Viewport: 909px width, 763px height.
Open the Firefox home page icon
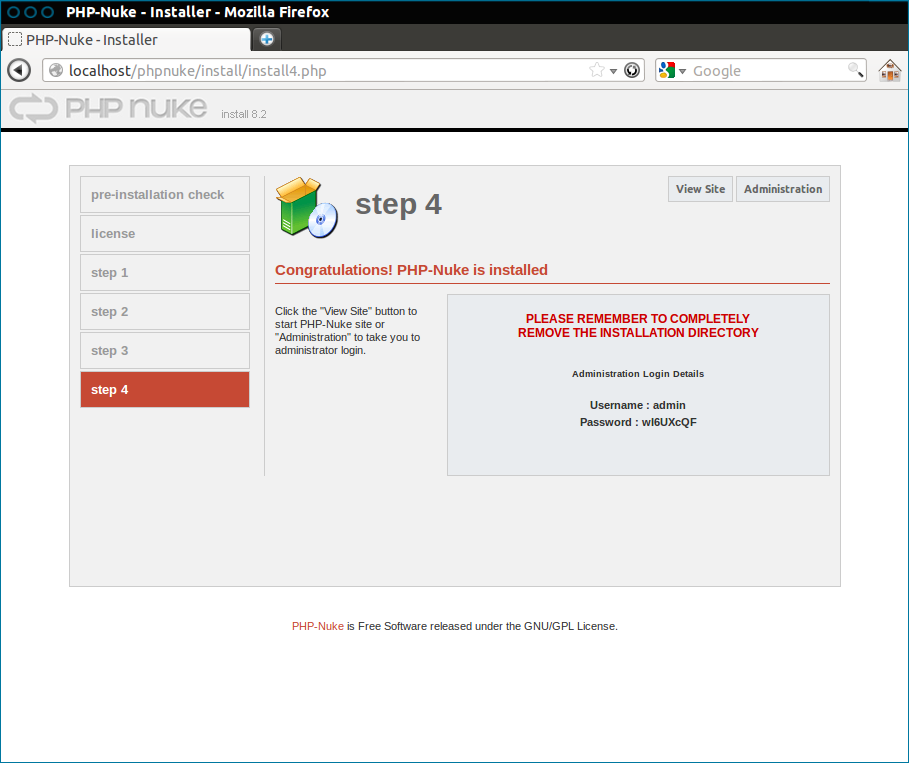pos(889,70)
